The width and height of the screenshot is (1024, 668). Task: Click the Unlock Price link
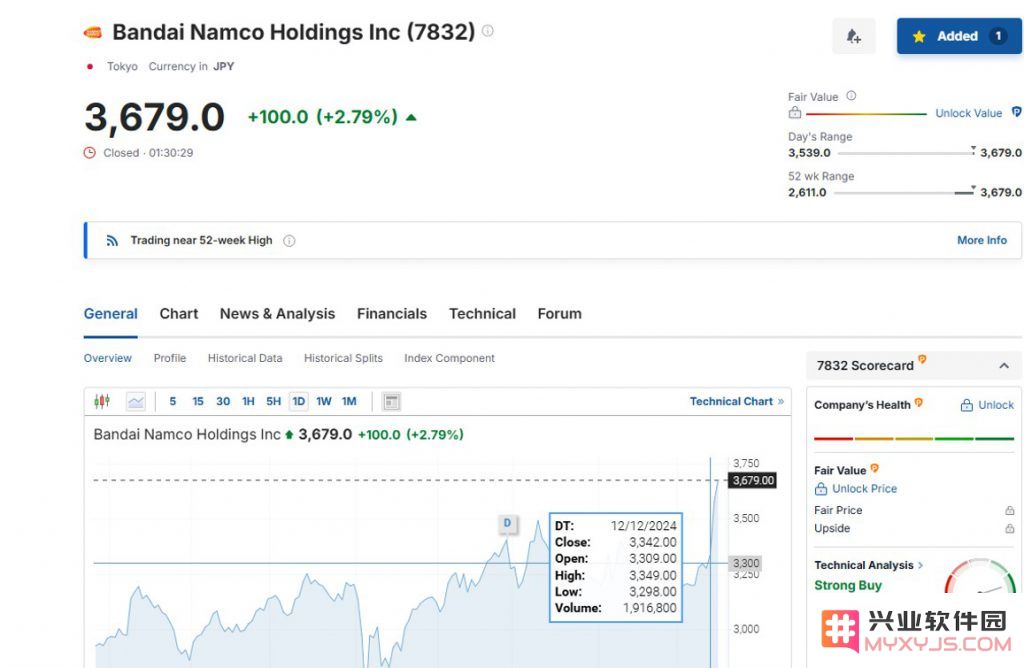[x=865, y=489]
